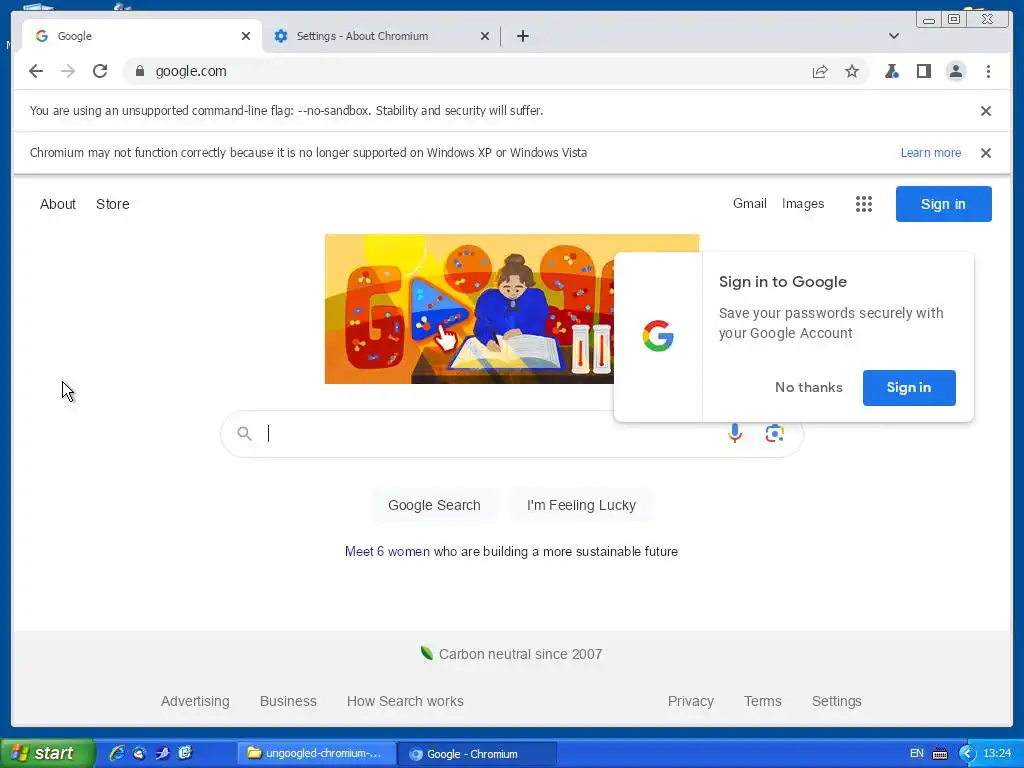Start voice search with the microphone icon
The image size is (1024, 768).
click(735, 433)
